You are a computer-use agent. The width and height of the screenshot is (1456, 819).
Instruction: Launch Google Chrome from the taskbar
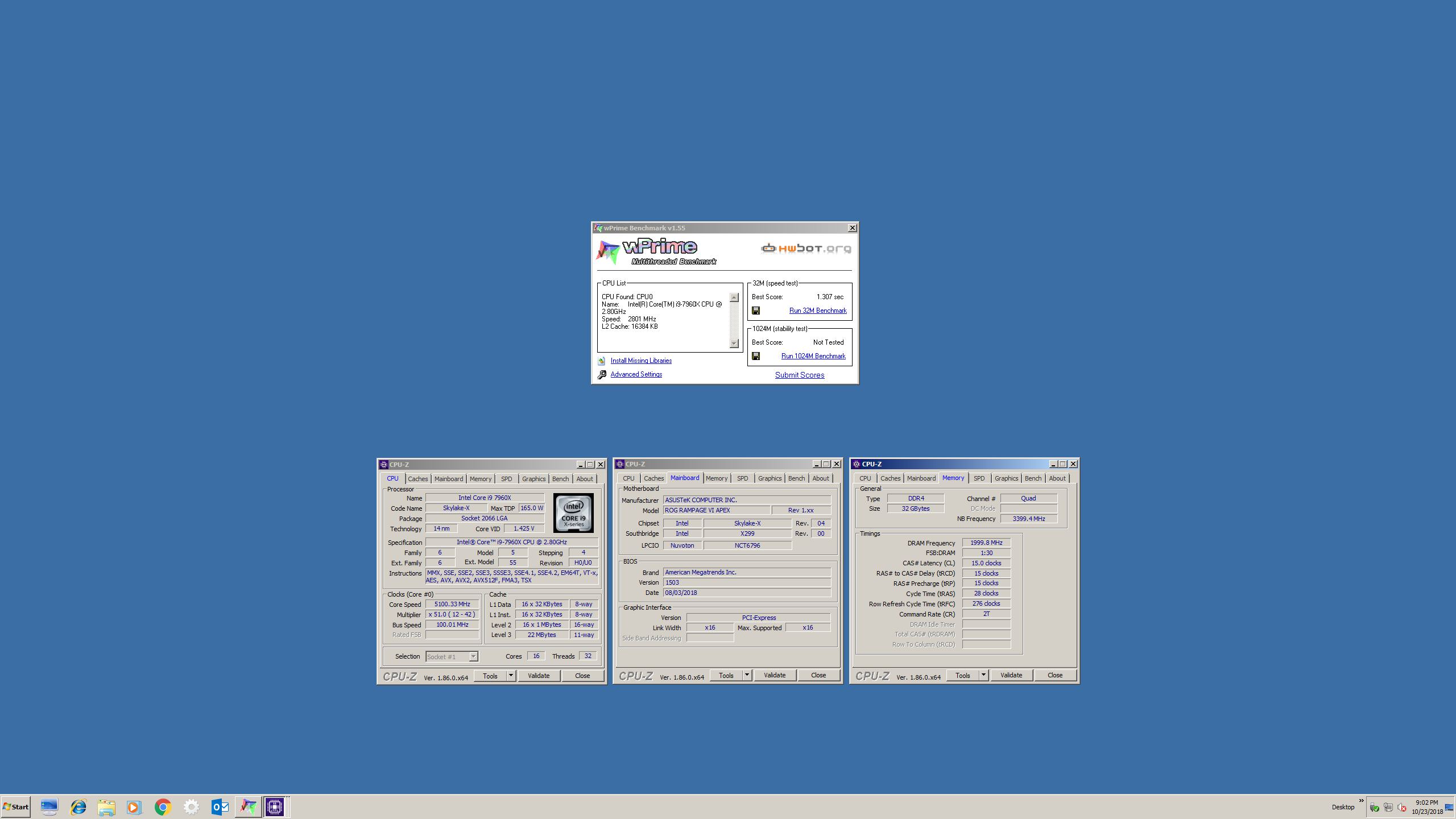pos(163,807)
